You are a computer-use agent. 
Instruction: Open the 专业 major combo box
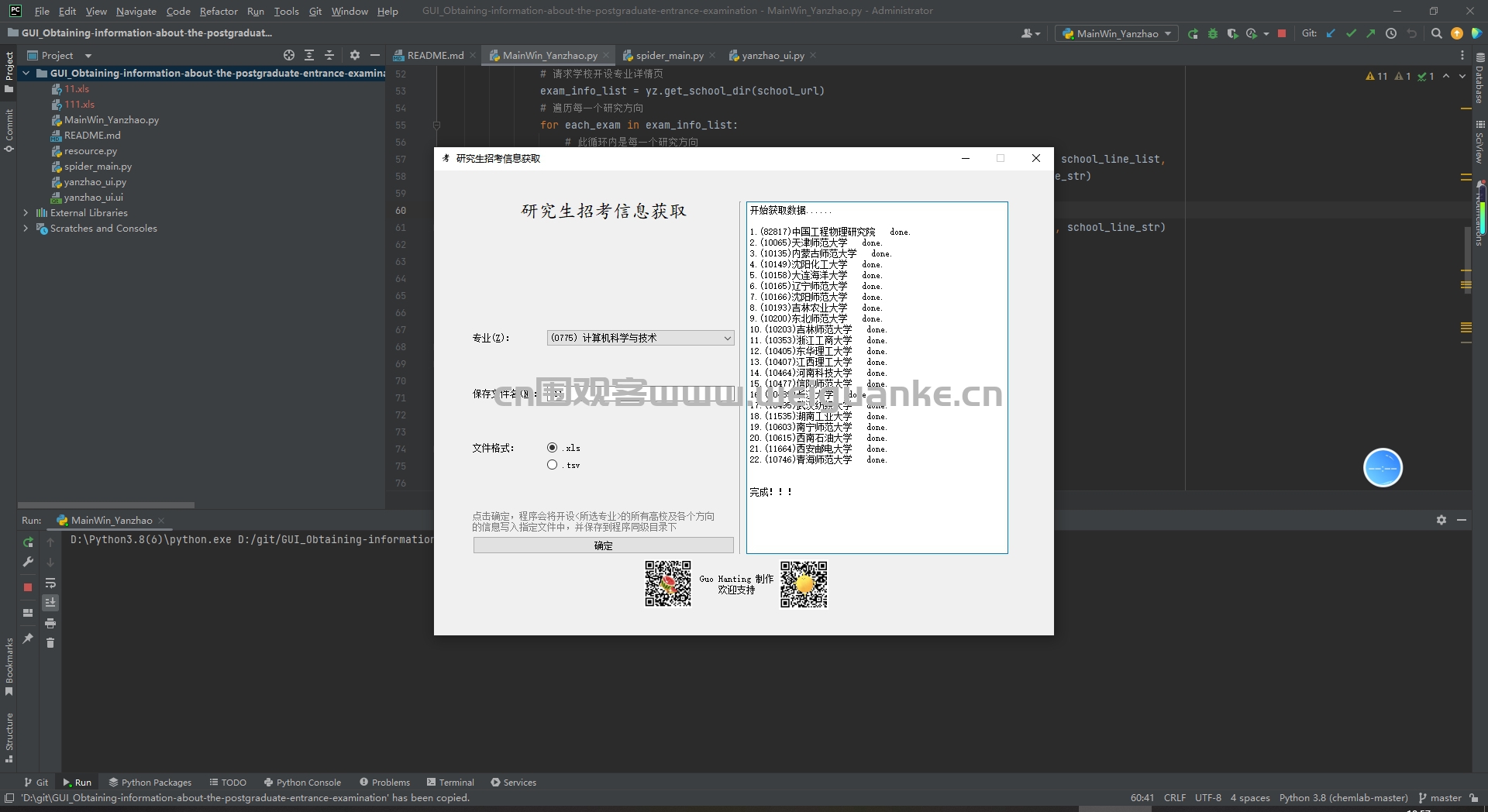pyautogui.click(x=640, y=338)
